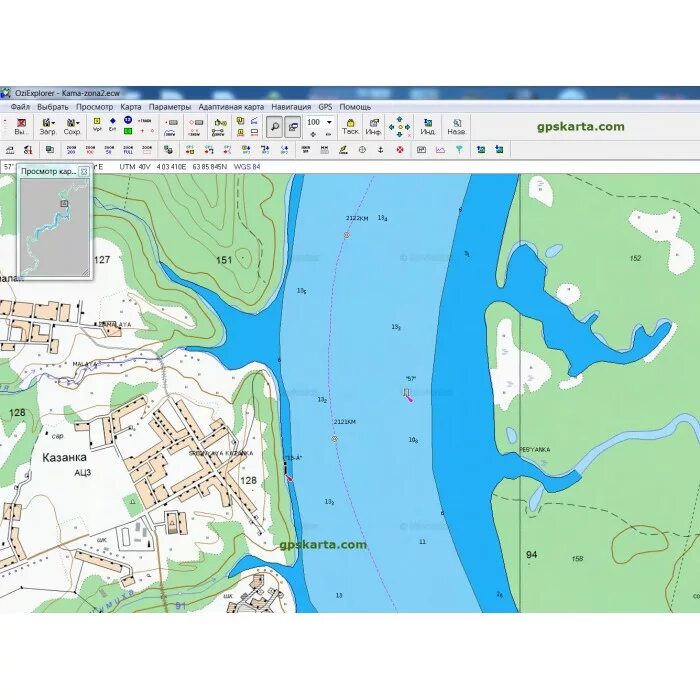Select the yellow Wpt waypoint tool
Viewport: 700px width, 700px height.
tap(97, 123)
